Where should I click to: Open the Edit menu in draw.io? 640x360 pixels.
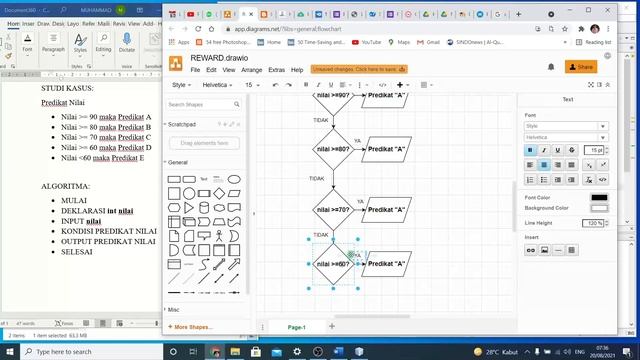[x=211, y=70]
